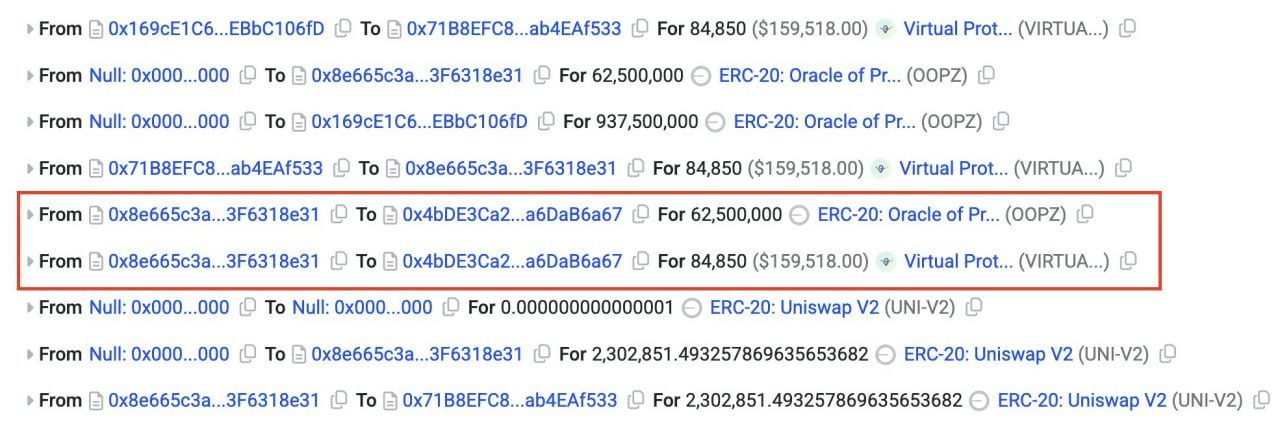
Task: Copy the Null: 0x000...000 recipient address in the 0.000000000000001 row
Action: [451, 307]
